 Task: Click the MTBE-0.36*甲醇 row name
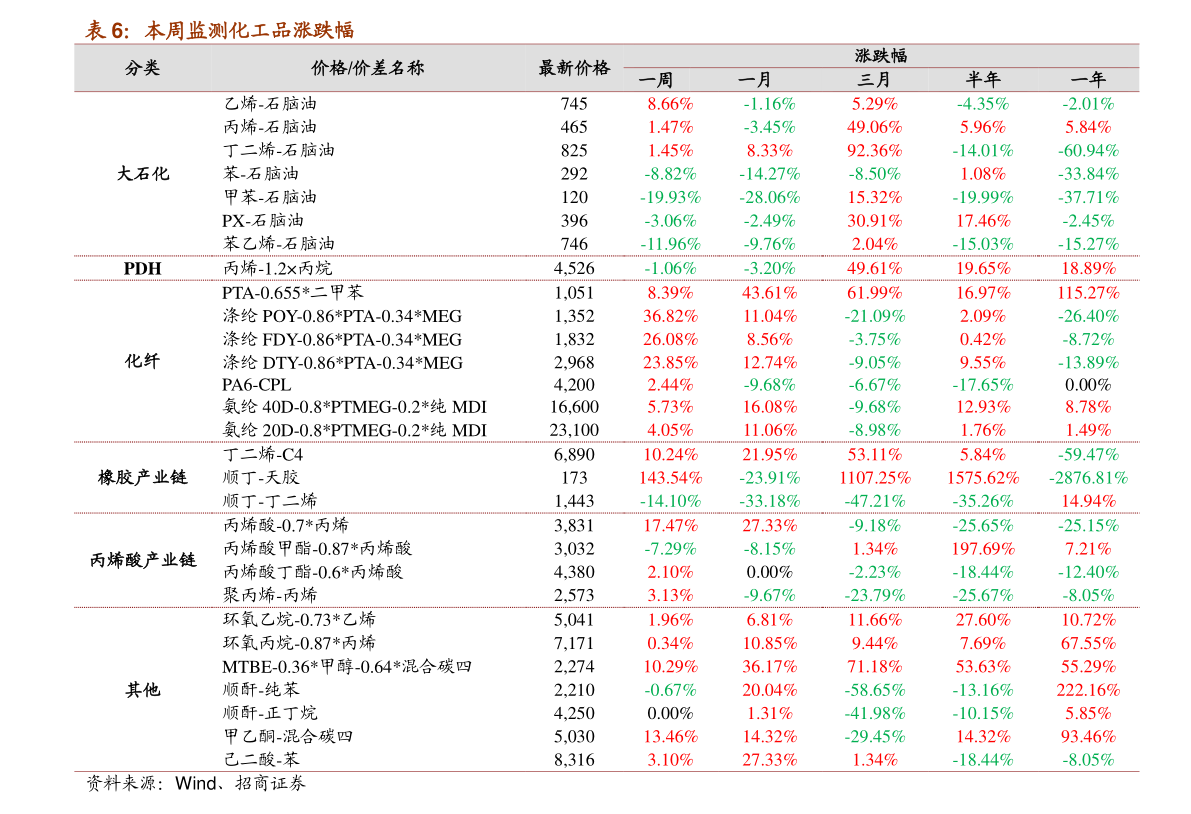pyautogui.click(x=347, y=667)
